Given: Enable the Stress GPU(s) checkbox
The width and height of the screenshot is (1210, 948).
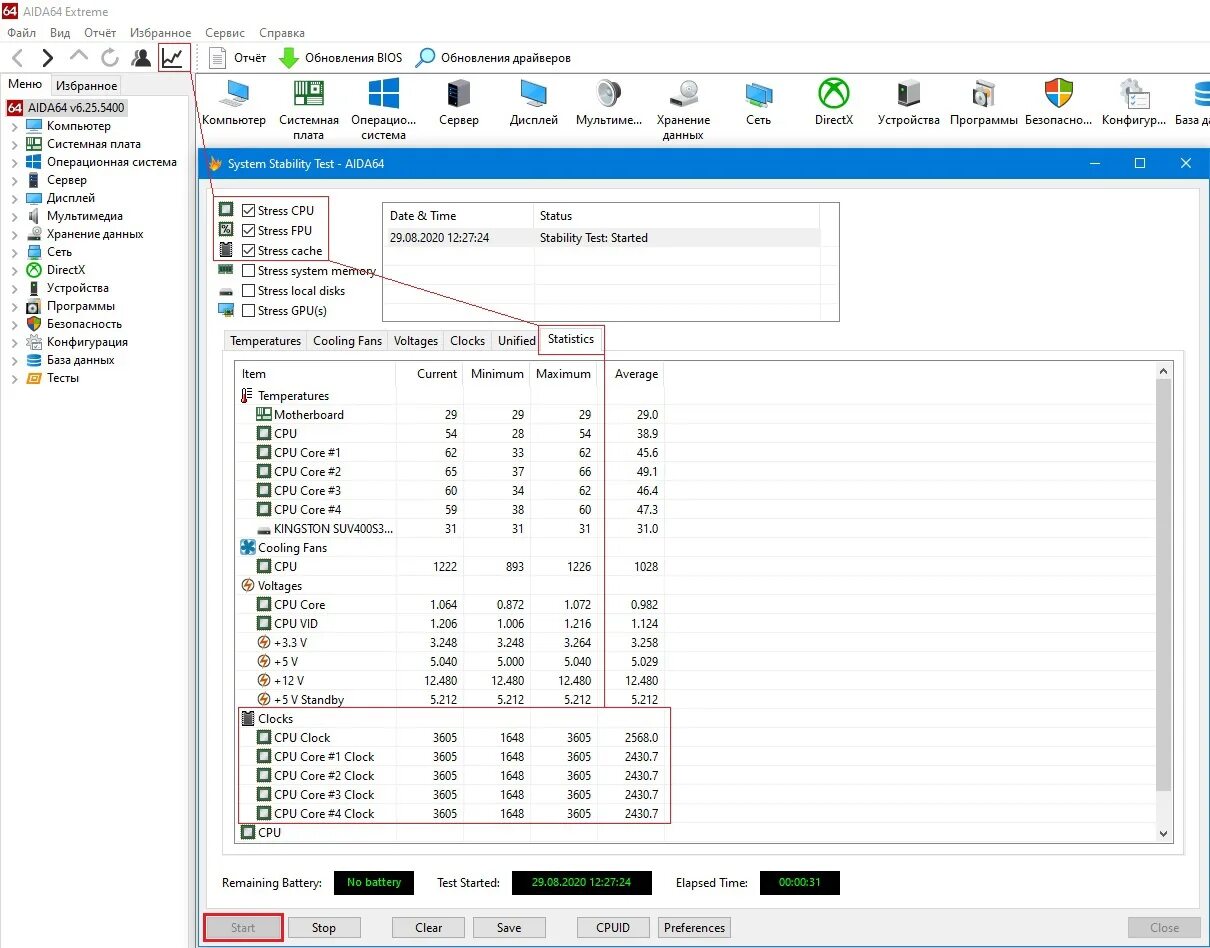Looking at the screenshot, I should click(x=249, y=311).
